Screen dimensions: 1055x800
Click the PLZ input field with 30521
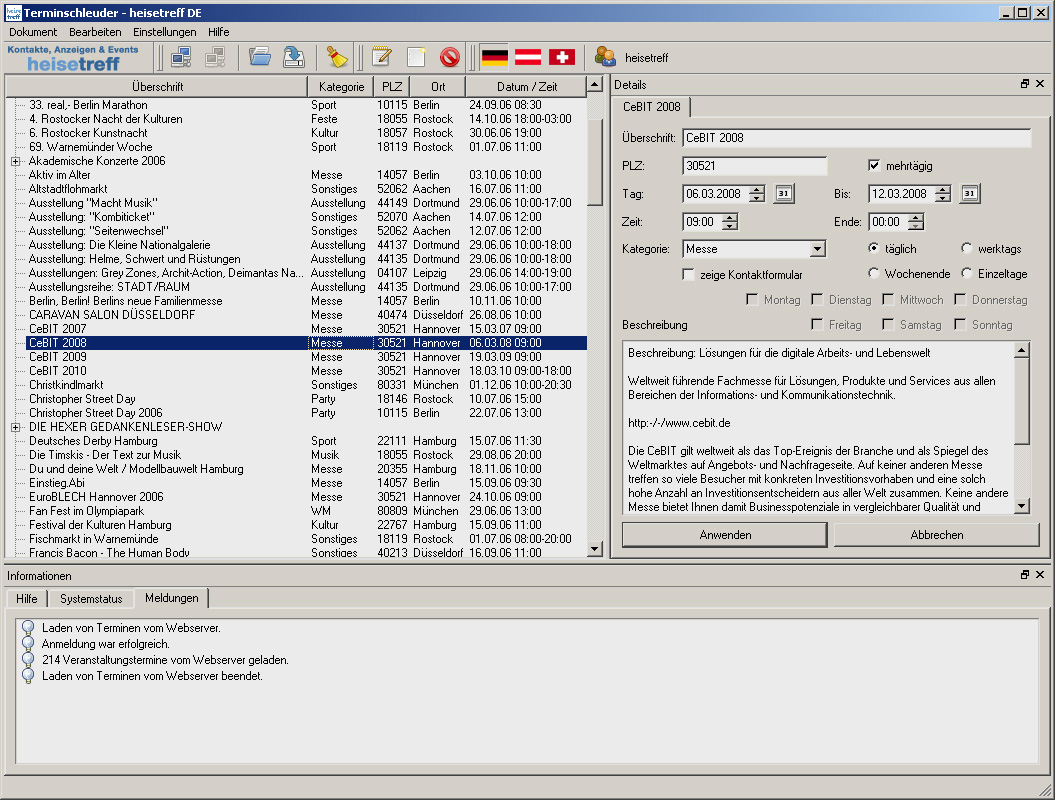click(754, 166)
